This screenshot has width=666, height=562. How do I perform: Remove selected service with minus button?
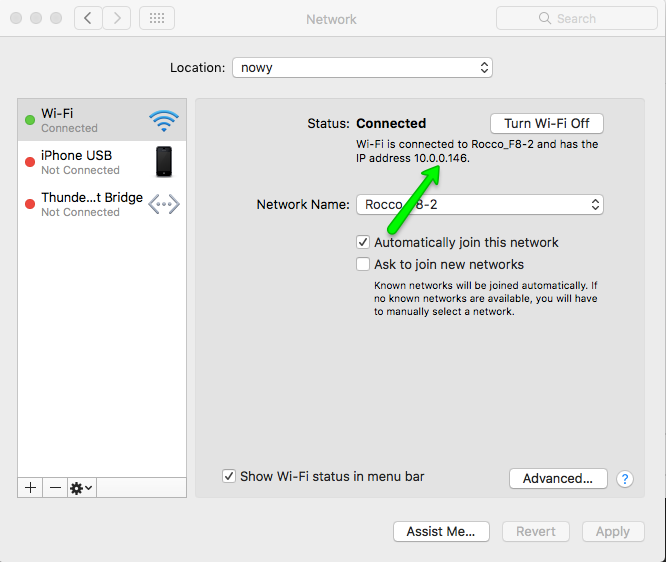tap(55, 488)
